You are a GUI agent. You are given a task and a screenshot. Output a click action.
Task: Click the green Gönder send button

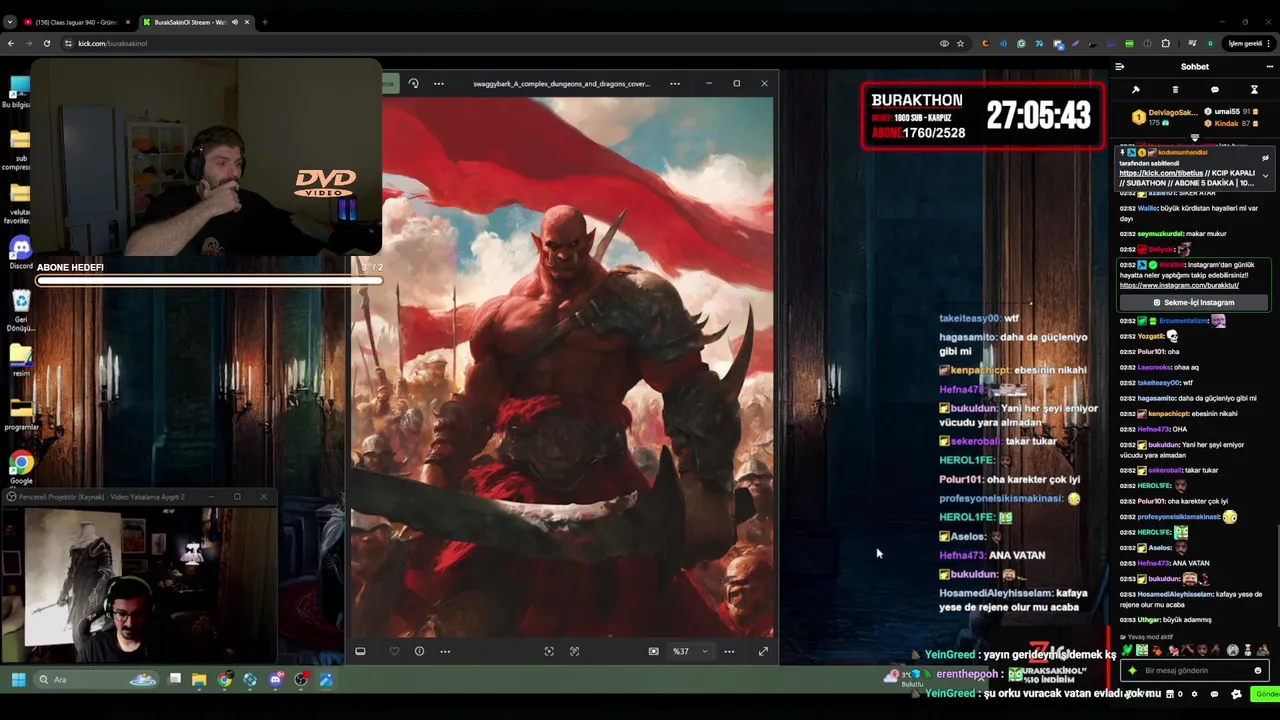pyautogui.click(x=1266, y=694)
